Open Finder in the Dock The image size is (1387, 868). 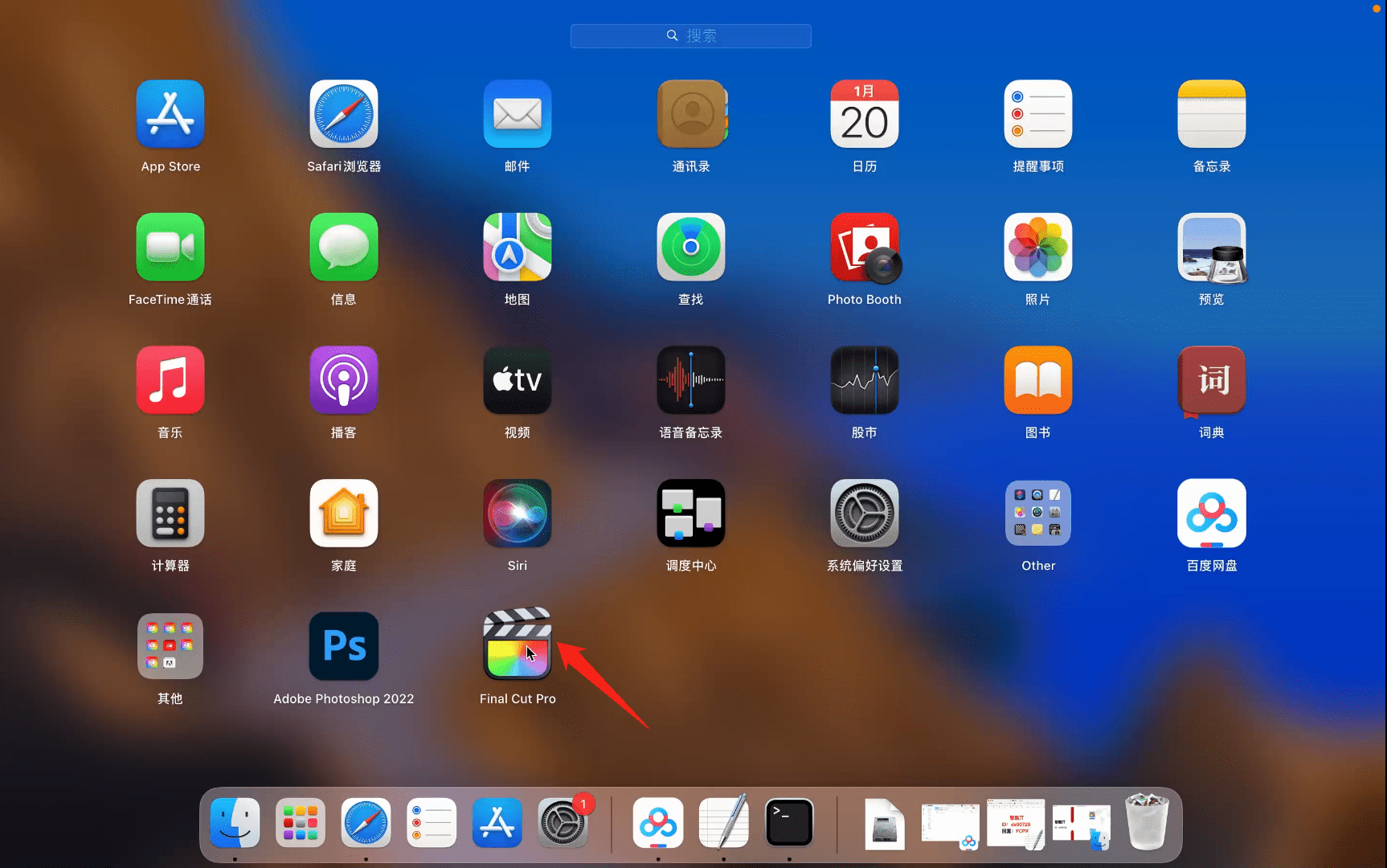pyautogui.click(x=235, y=823)
